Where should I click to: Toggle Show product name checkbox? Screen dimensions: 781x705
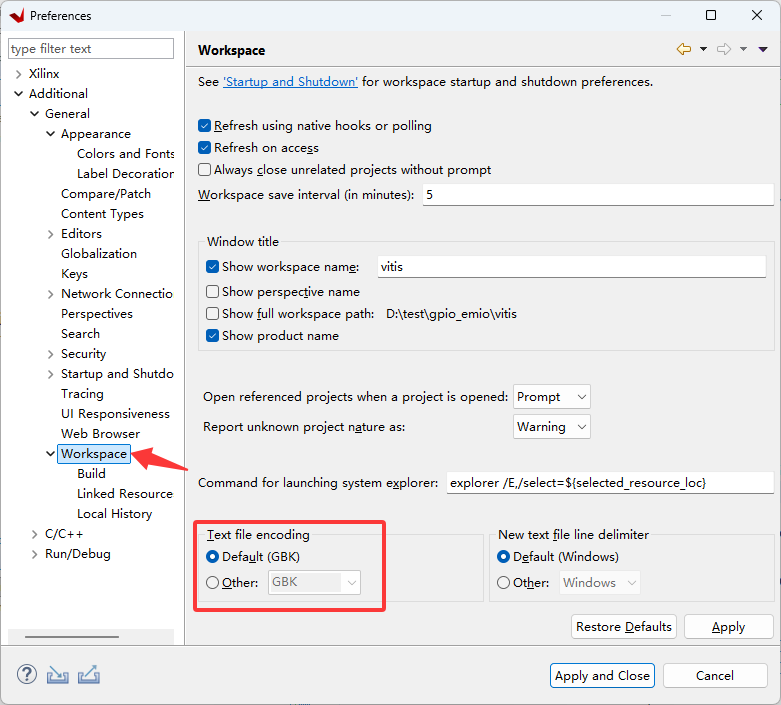[x=212, y=335]
